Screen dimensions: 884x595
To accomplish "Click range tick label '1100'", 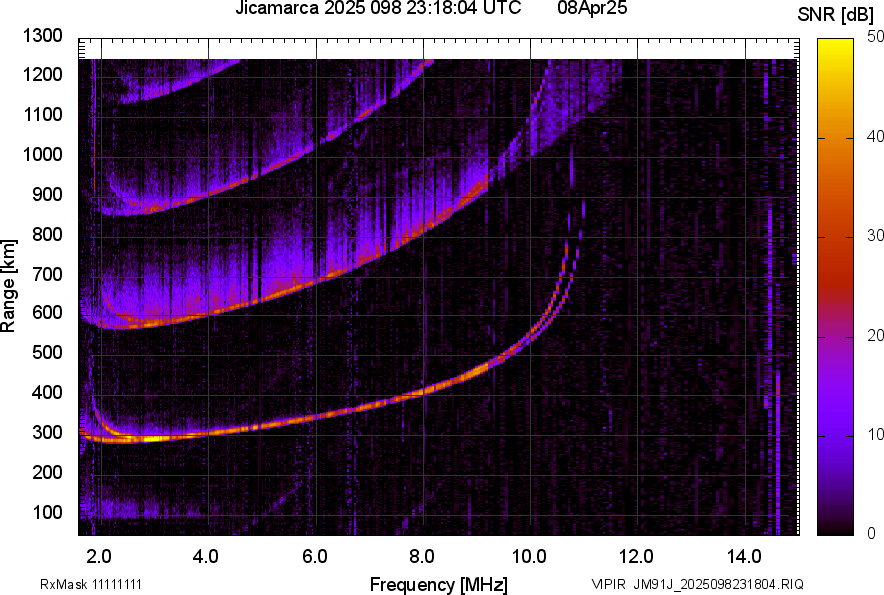I will point(42,114).
